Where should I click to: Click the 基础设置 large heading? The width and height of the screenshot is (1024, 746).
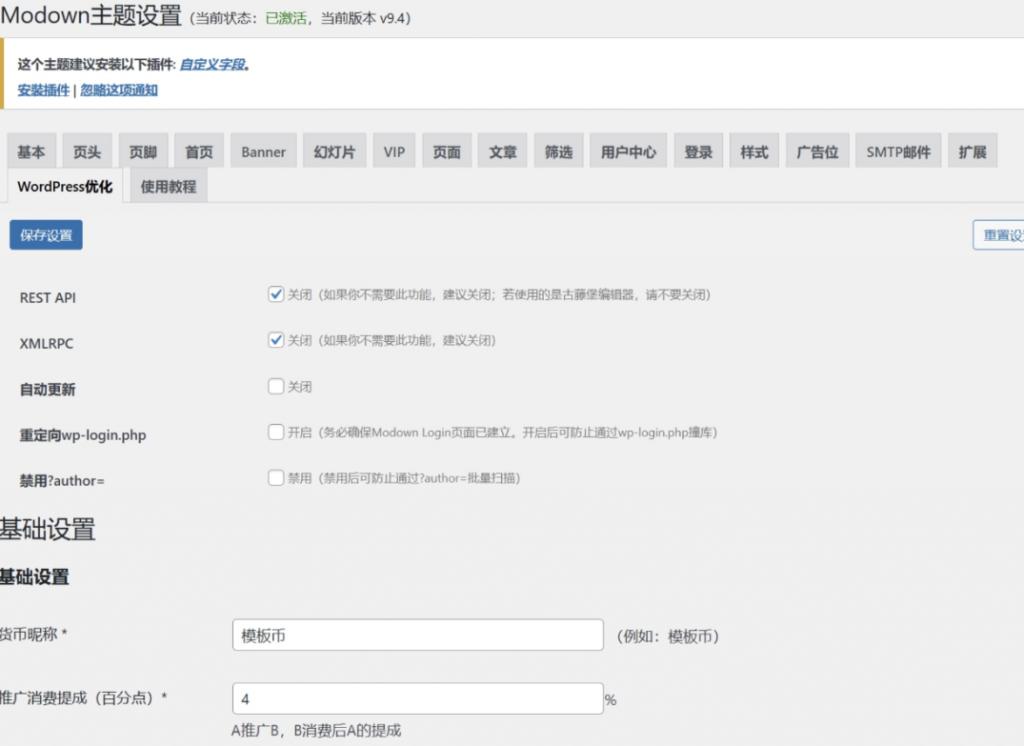pos(48,529)
